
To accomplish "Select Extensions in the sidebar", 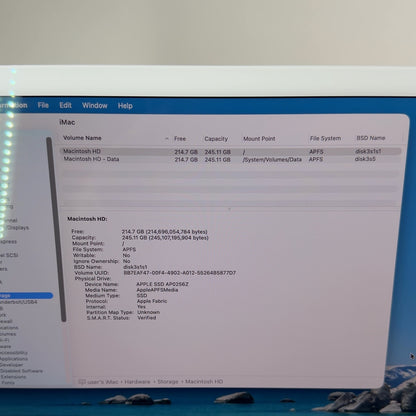I will (x=13, y=377).
